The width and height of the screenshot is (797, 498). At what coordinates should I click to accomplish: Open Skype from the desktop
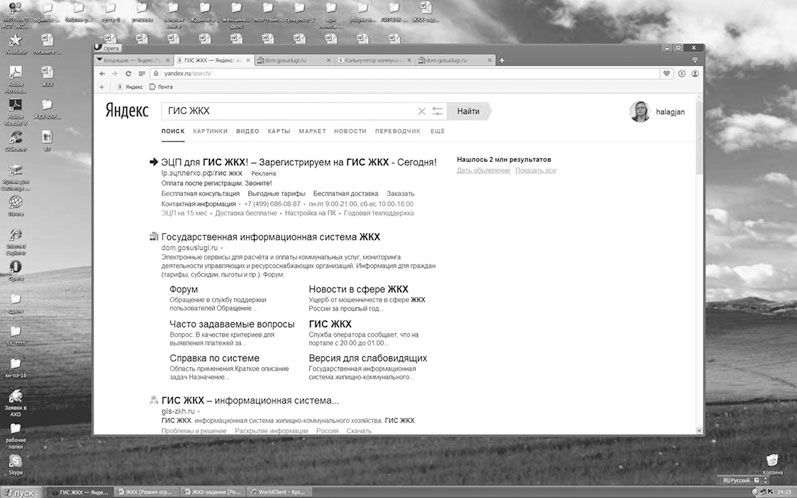coord(15,464)
